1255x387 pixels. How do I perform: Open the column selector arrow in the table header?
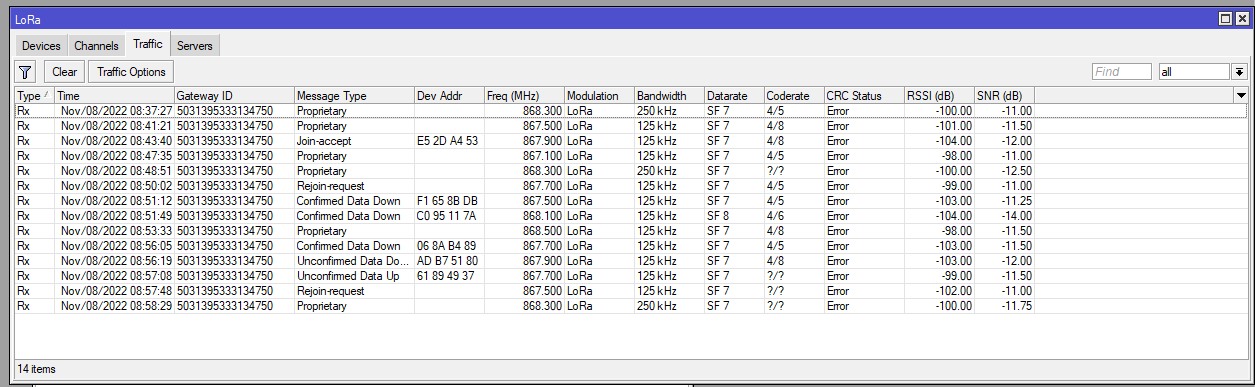[1241, 95]
